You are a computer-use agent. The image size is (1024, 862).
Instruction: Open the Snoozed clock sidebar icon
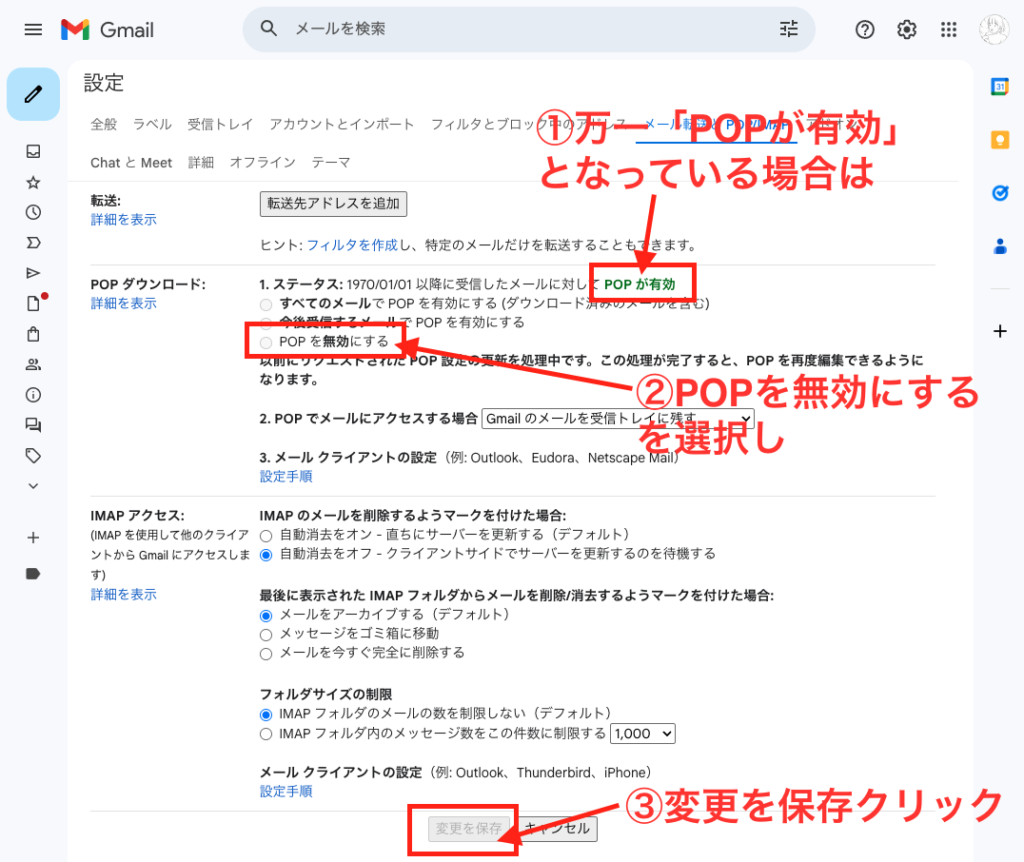tap(33, 212)
